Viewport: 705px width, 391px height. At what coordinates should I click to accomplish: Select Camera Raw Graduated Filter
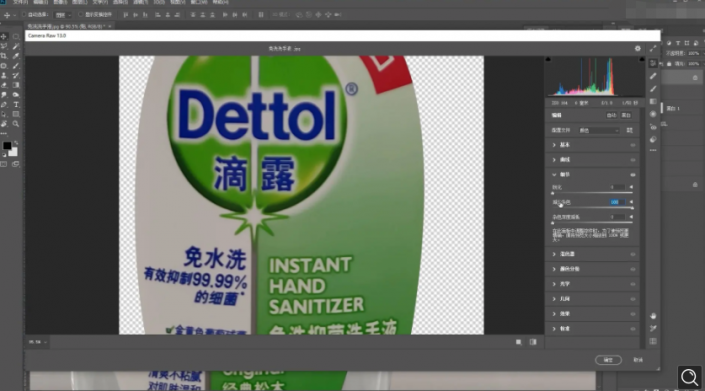pos(653,102)
